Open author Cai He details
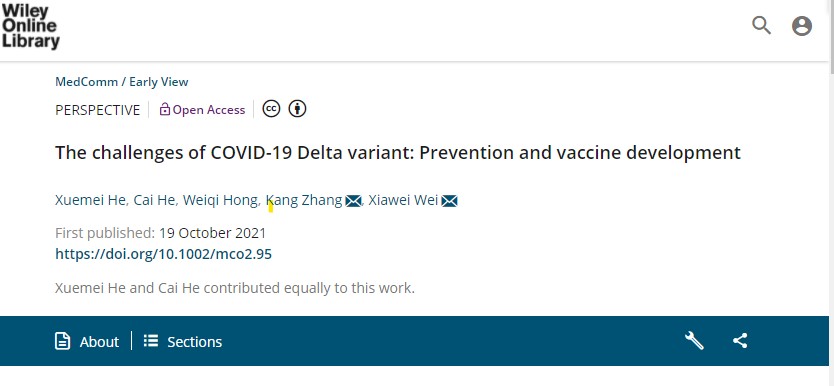The width and height of the screenshot is (834, 386). [x=154, y=200]
